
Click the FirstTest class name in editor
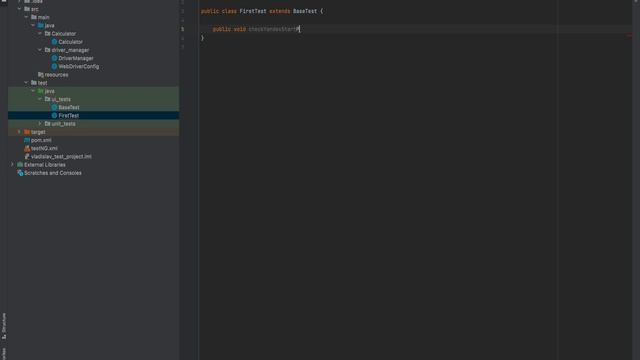coord(253,11)
